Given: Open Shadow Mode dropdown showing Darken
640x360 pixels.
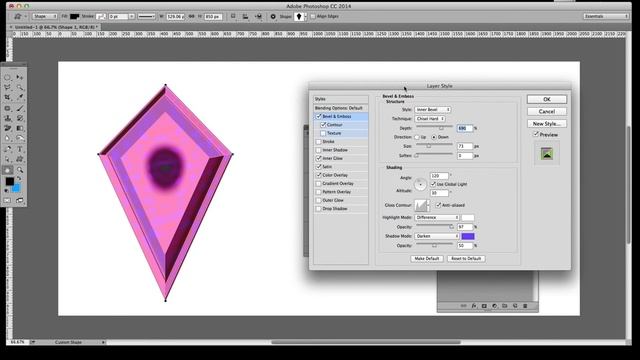Looking at the screenshot, I should pyautogui.click(x=437, y=236).
